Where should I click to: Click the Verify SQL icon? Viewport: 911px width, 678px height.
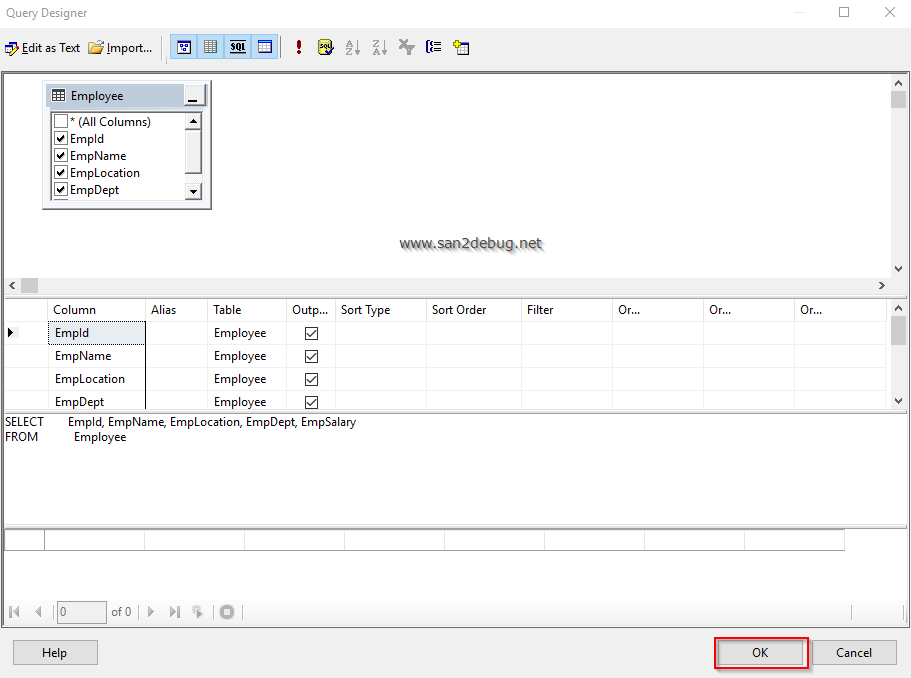coord(325,47)
